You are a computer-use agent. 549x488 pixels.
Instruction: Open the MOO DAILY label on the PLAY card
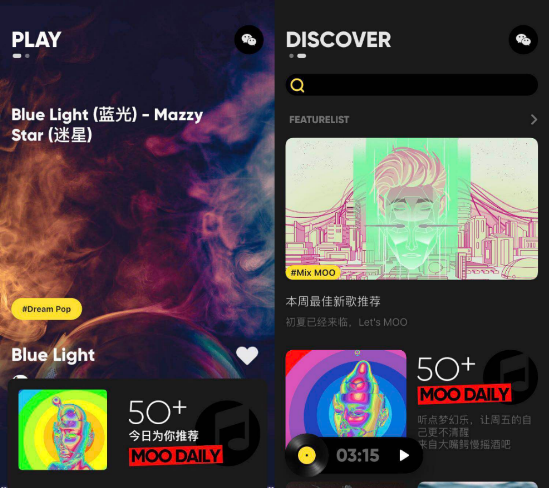tap(176, 455)
